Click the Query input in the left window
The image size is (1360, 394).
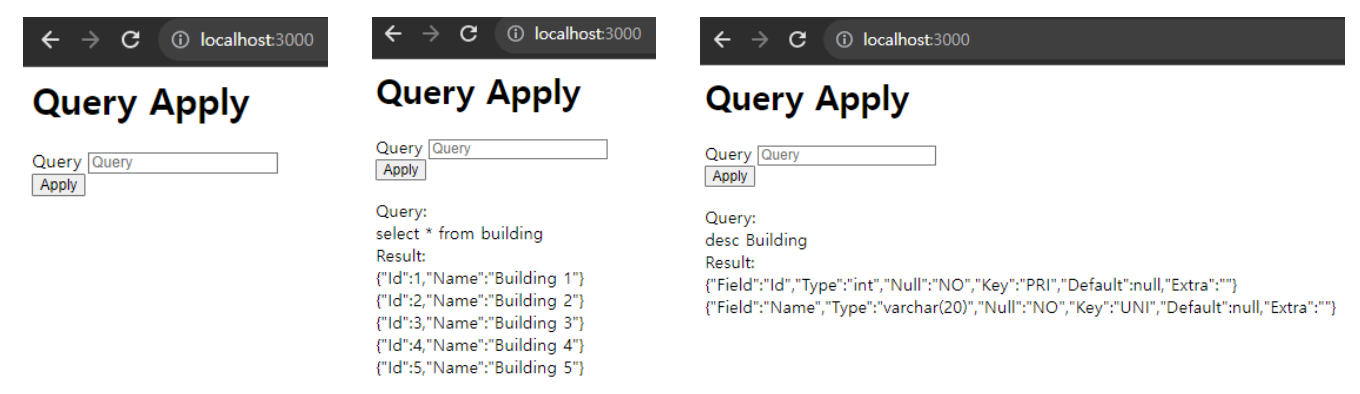click(x=183, y=162)
